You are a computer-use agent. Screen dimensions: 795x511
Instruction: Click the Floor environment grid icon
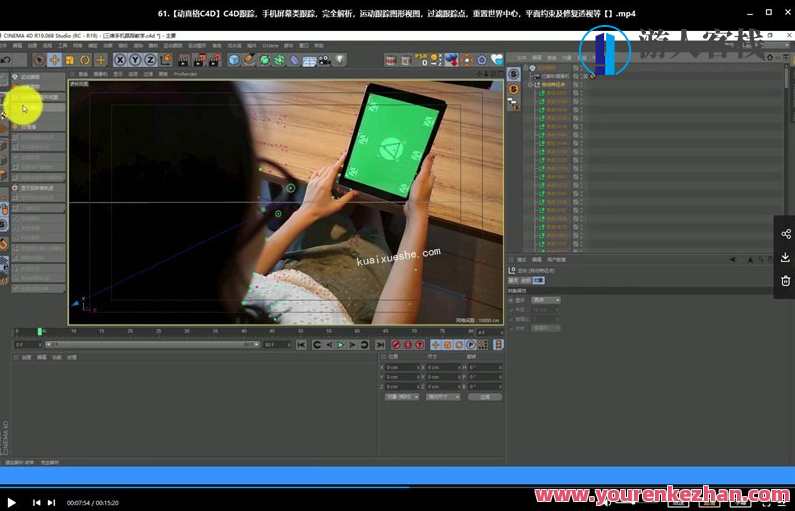pyautogui.click(x=309, y=61)
